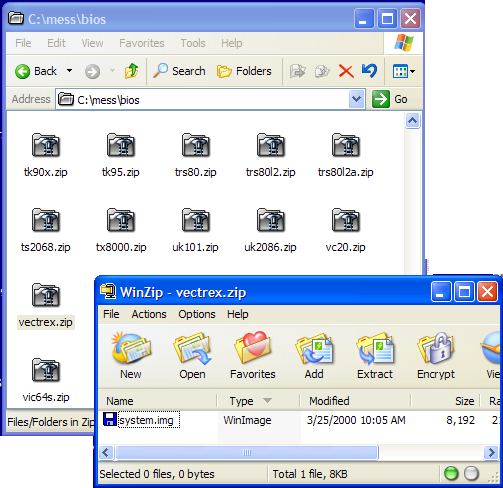The image size is (503, 488).
Task: Open WinZip Actions menu
Action: pos(149,314)
